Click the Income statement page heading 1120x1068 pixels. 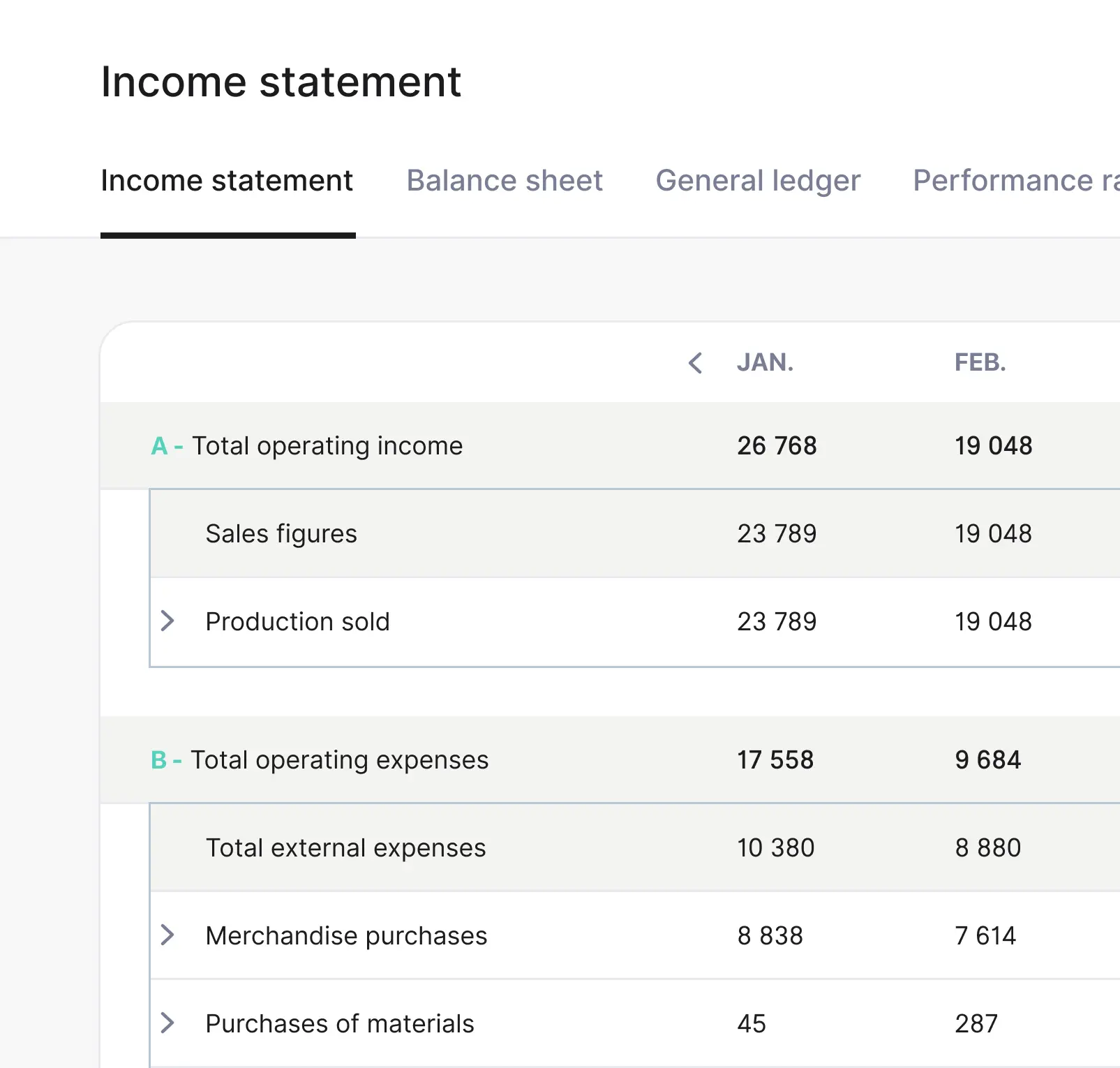click(281, 82)
